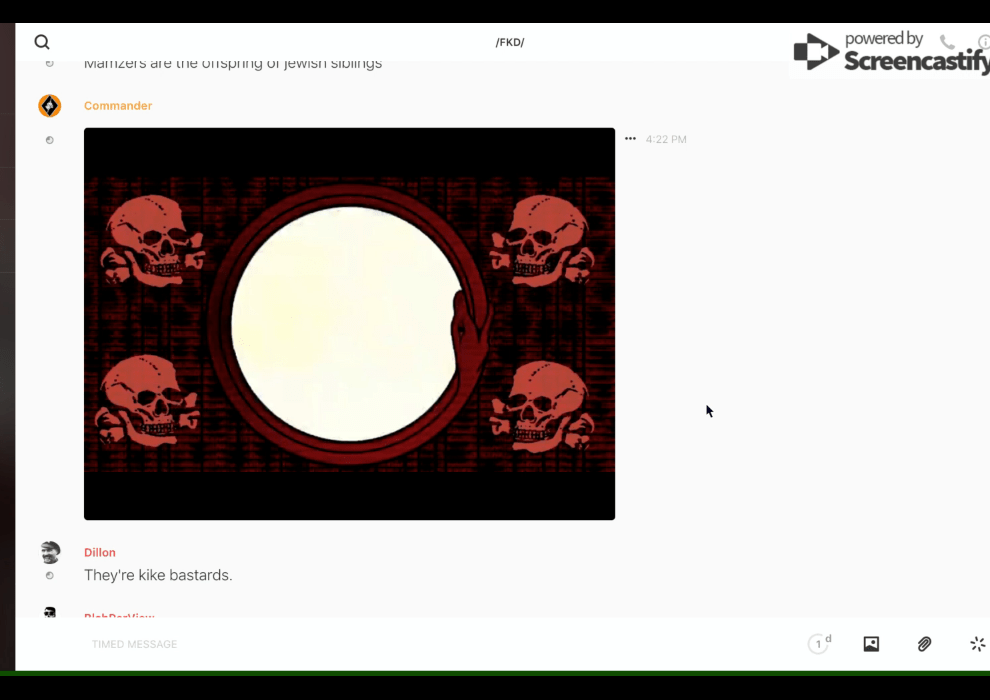
Task: Toggle the 1d timed message timer
Action: (x=819, y=644)
